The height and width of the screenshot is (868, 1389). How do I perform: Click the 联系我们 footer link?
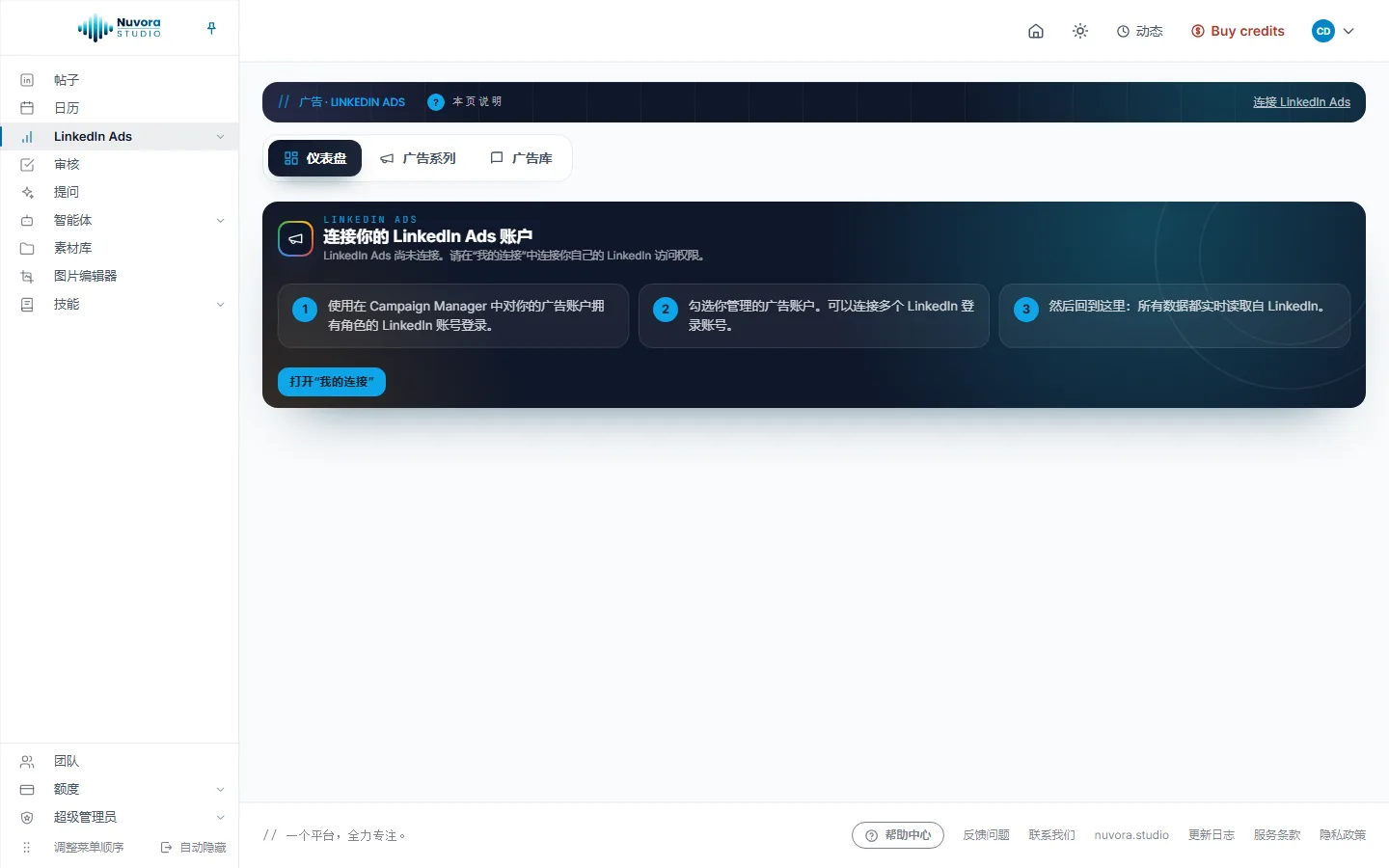[x=1051, y=835]
